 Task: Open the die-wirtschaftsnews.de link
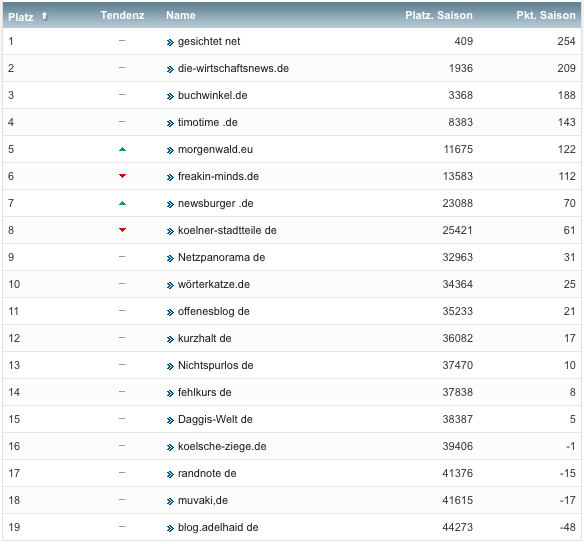tap(233, 69)
